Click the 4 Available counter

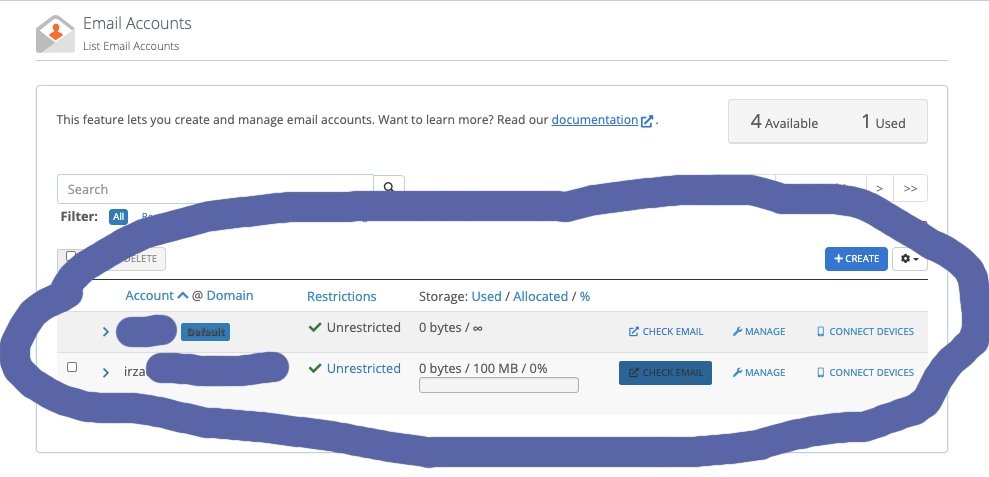(784, 122)
